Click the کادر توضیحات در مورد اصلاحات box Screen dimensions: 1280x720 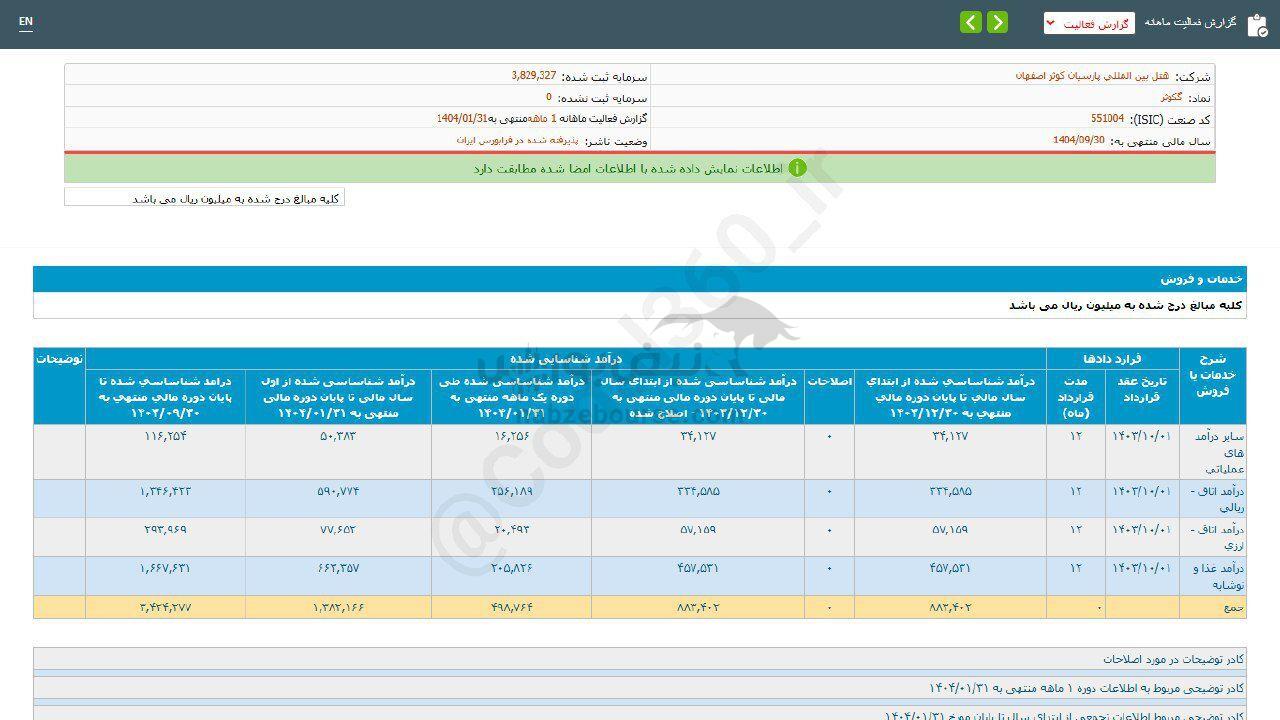[1172, 659]
